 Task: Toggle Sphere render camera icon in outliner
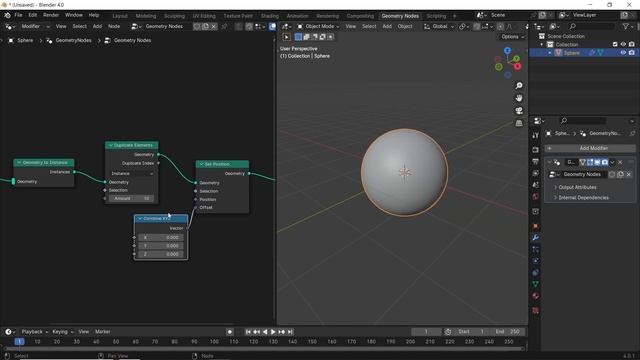tap(631, 53)
